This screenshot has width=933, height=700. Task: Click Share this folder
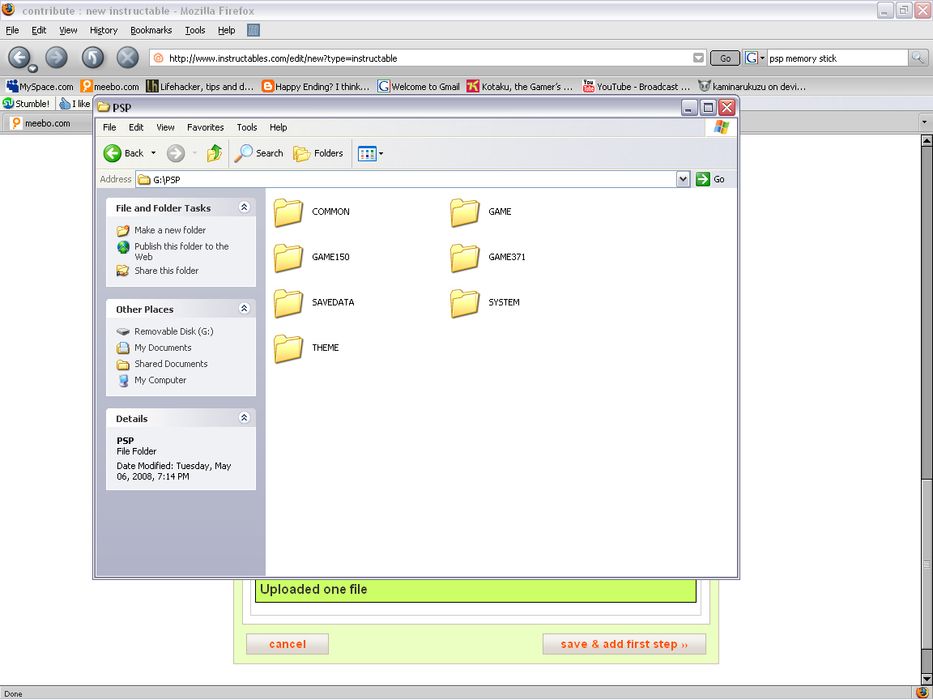pyautogui.click(x=166, y=271)
